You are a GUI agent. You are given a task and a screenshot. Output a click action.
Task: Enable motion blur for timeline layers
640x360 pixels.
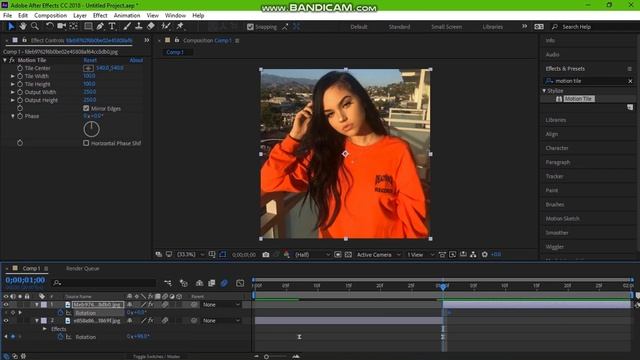[224, 283]
